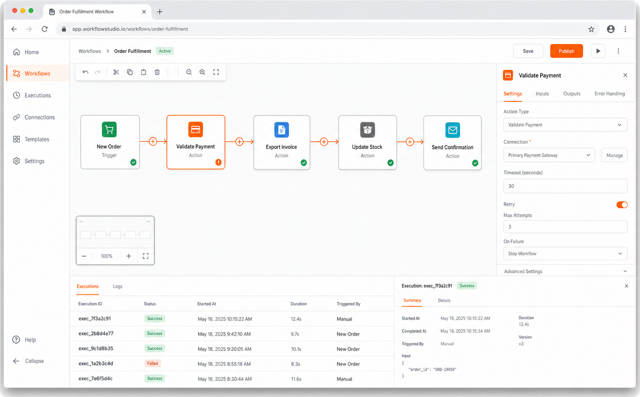Image resolution: width=640 pixels, height=397 pixels.
Task: Toggle the Retry switch off
Action: pos(622,205)
